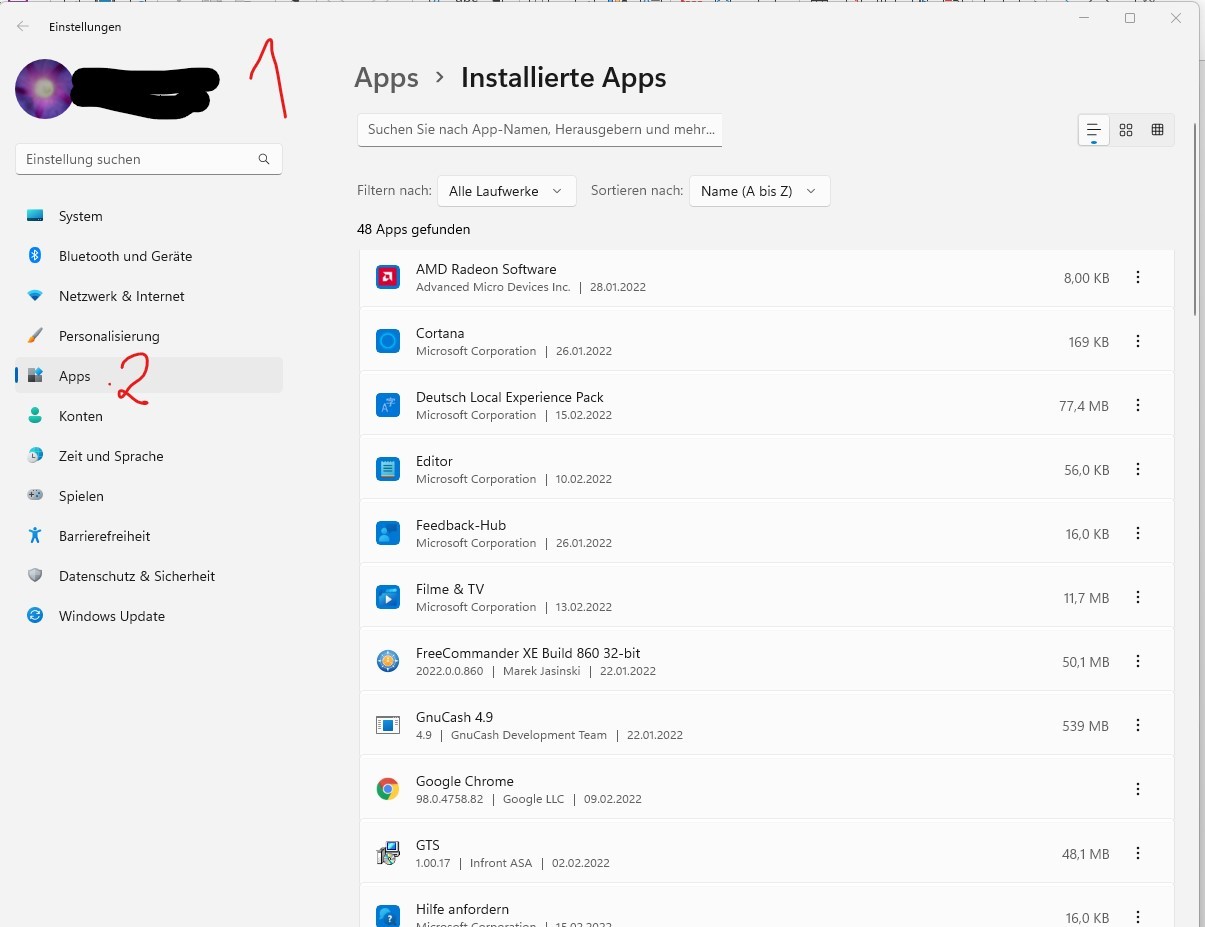This screenshot has width=1205, height=927.
Task: Switch to table view layout
Action: click(x=1157, y=130)
